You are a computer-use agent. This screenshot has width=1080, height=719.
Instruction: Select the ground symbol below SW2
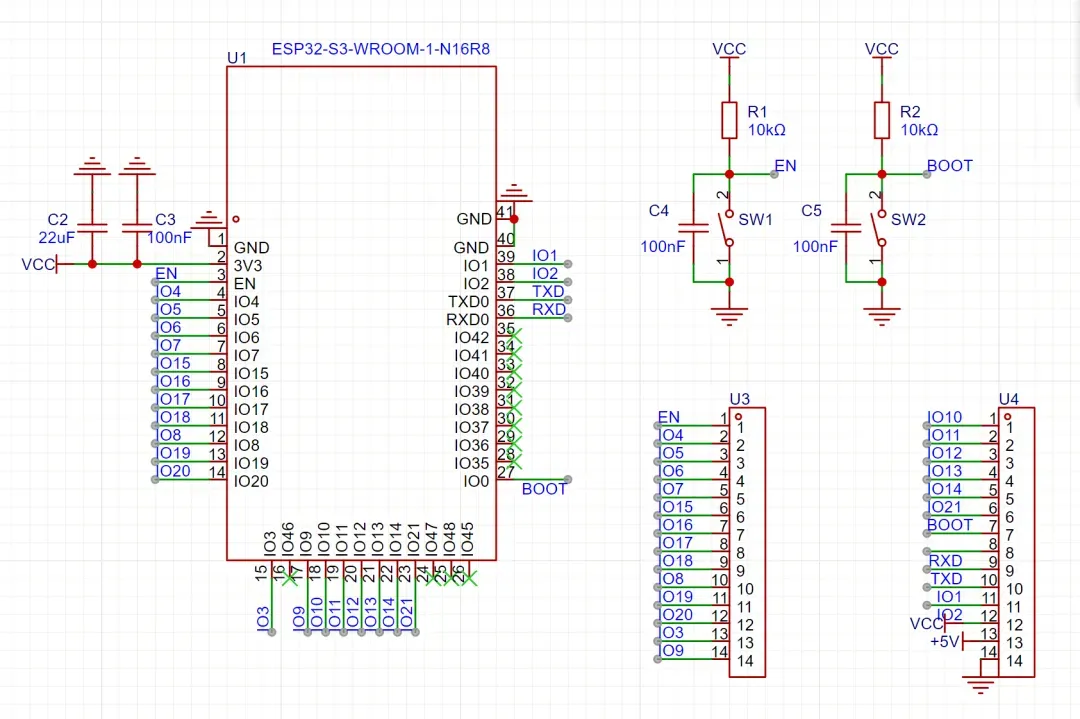(x=882, y=316)
